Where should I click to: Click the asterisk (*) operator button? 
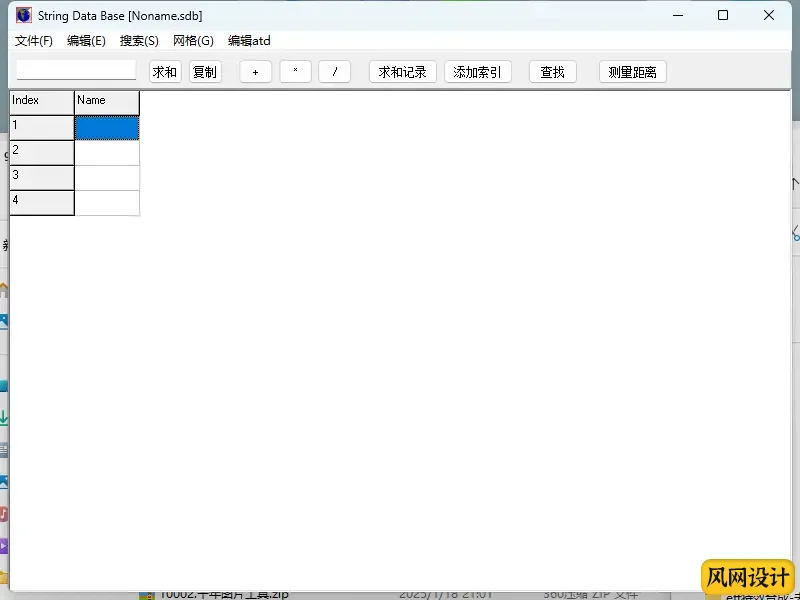295,72
